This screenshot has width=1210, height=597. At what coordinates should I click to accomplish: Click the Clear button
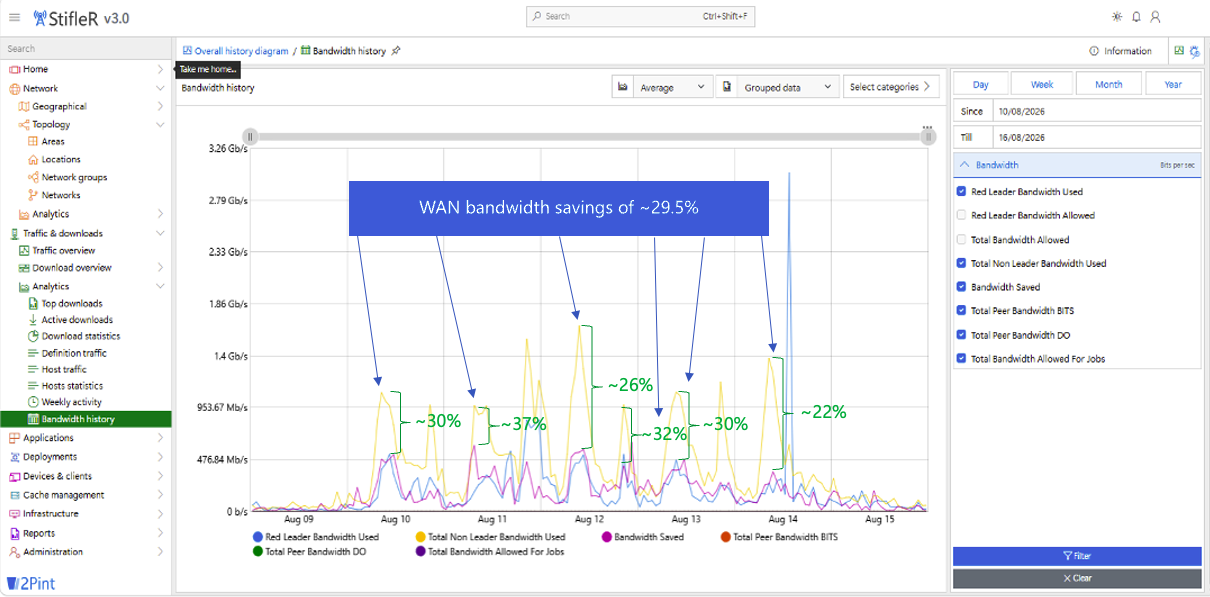[1077, 578]
